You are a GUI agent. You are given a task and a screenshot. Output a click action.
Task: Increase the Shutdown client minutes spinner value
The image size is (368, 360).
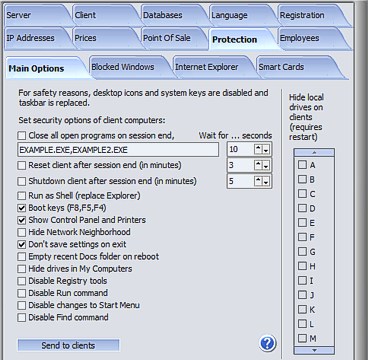click(258, 181)
